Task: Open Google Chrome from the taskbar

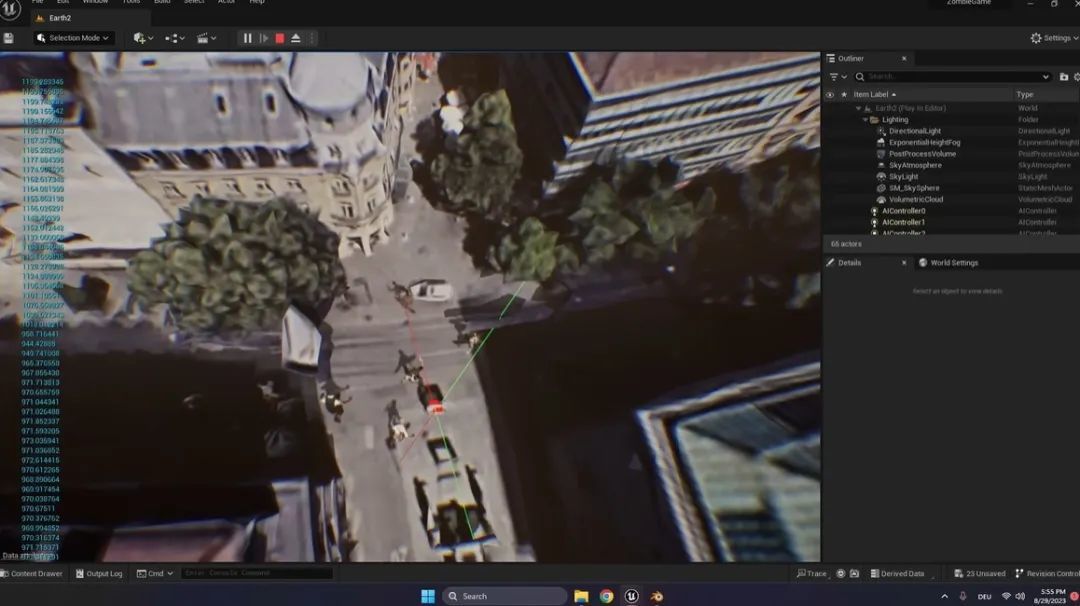Action: 606,596
